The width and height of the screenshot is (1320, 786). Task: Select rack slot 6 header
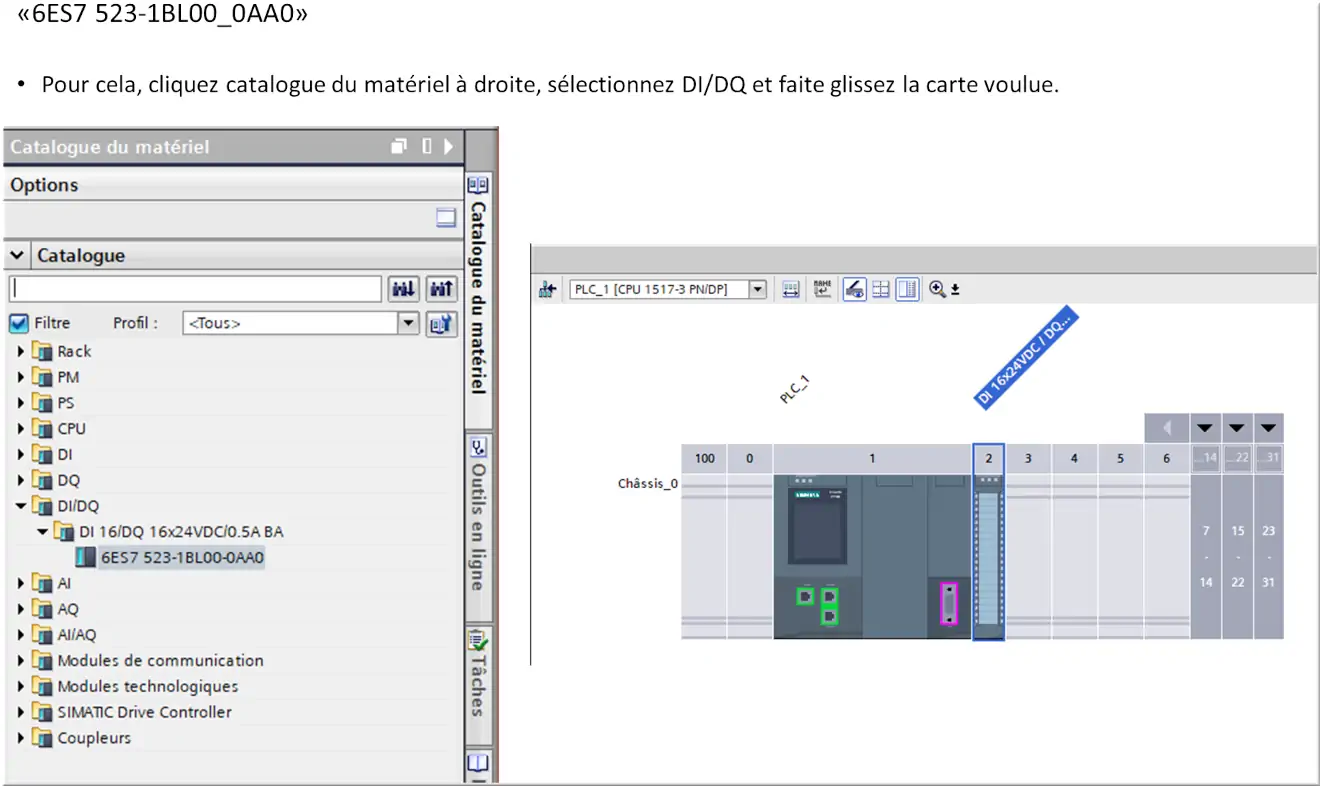(x=1166, y=459)
